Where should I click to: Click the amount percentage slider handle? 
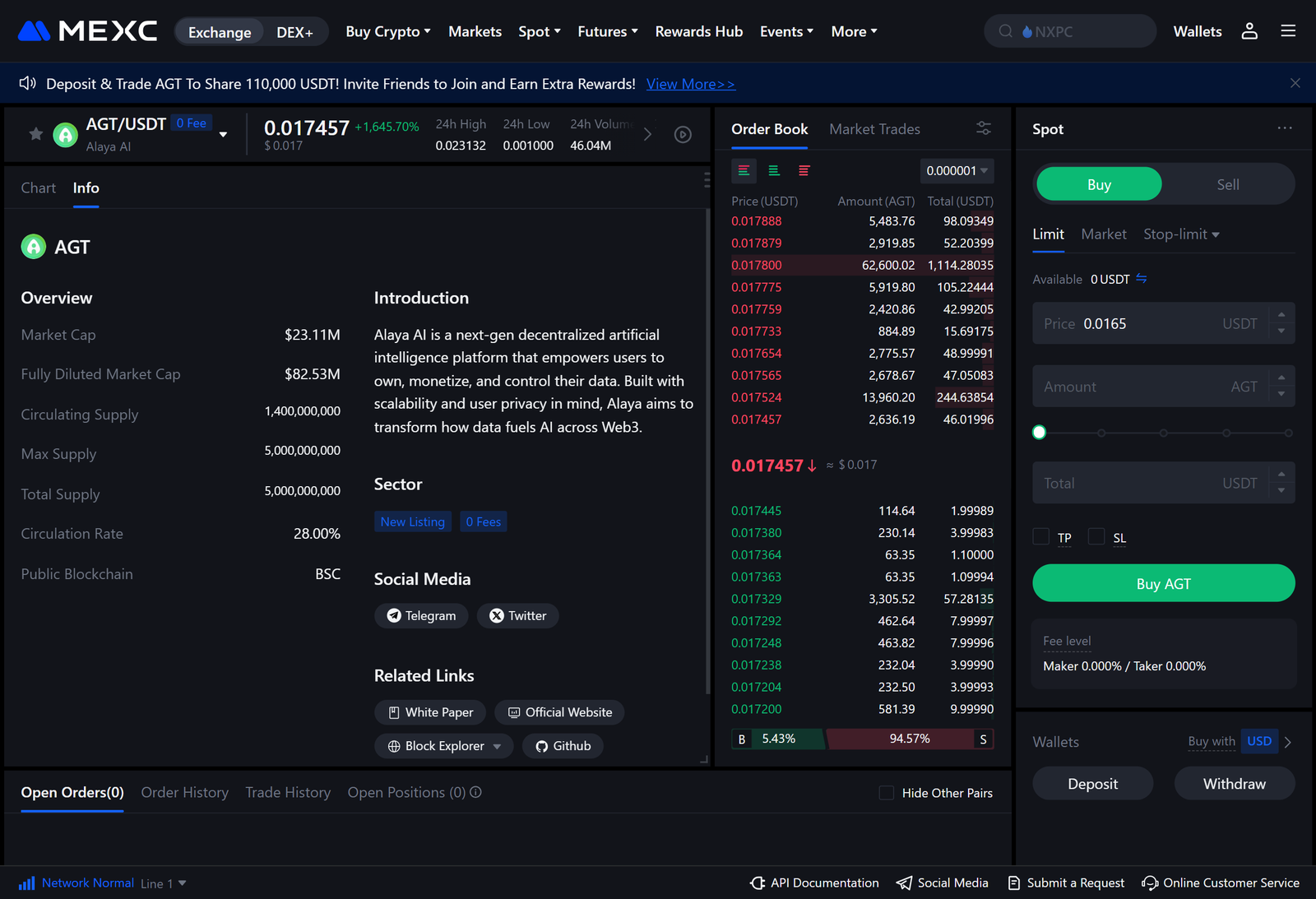1040,433
